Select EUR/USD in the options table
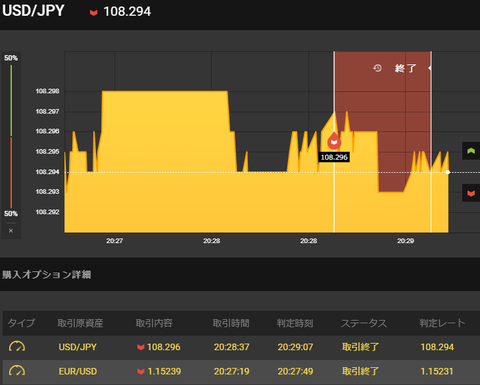 coord(78,371)
